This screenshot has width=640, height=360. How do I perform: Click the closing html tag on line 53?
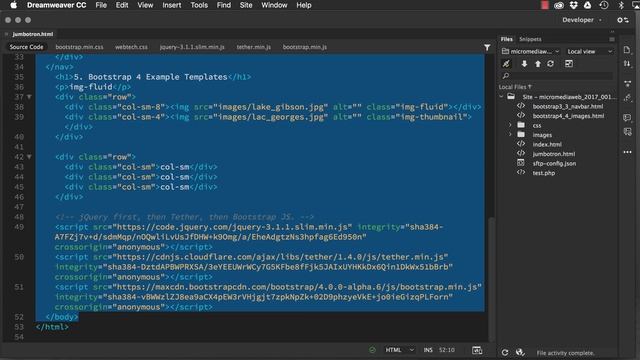(52, 327)
